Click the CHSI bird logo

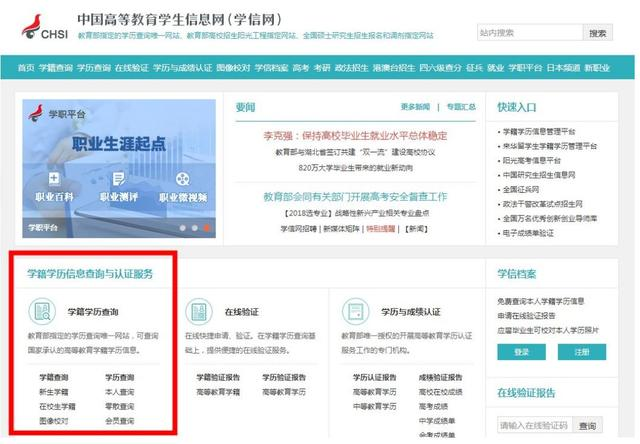pos(31,27)
